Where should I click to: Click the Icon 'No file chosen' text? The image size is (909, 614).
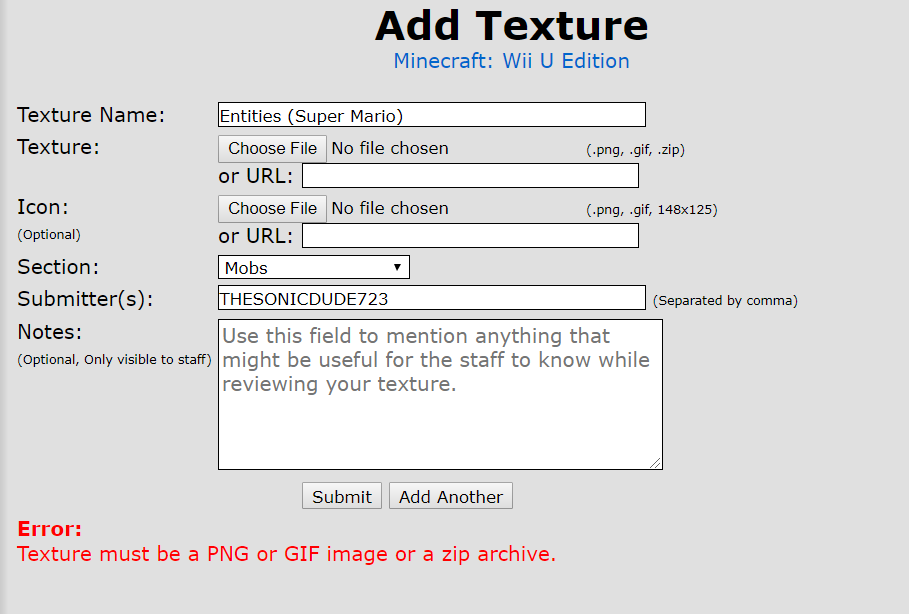(x=390, y=208)
